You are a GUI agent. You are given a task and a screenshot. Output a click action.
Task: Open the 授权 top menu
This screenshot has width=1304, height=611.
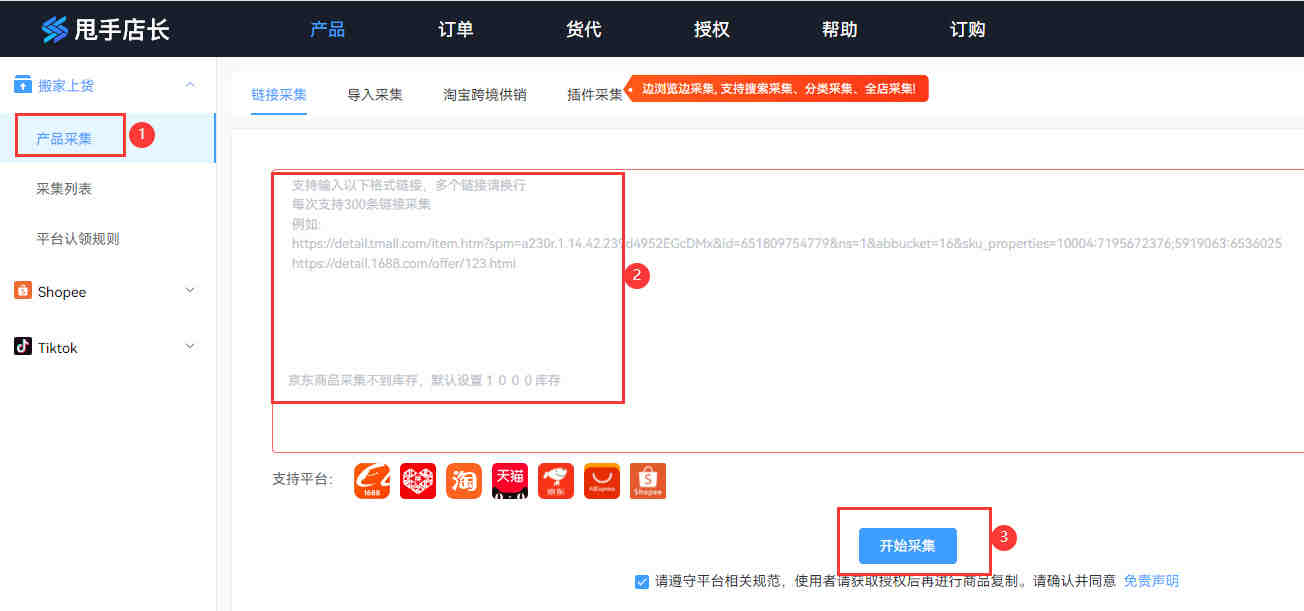pos(711,29)
